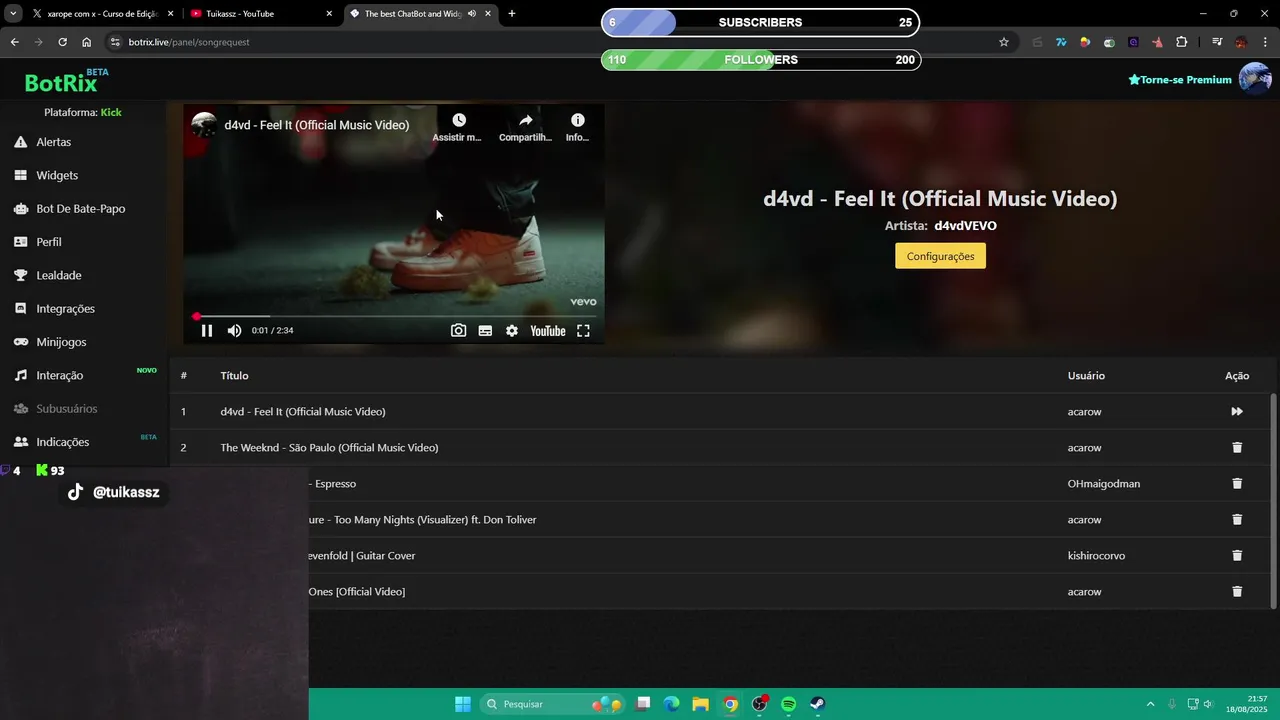
Task: Click the song list scrollbar
Action: click(x=1273, y=500)
